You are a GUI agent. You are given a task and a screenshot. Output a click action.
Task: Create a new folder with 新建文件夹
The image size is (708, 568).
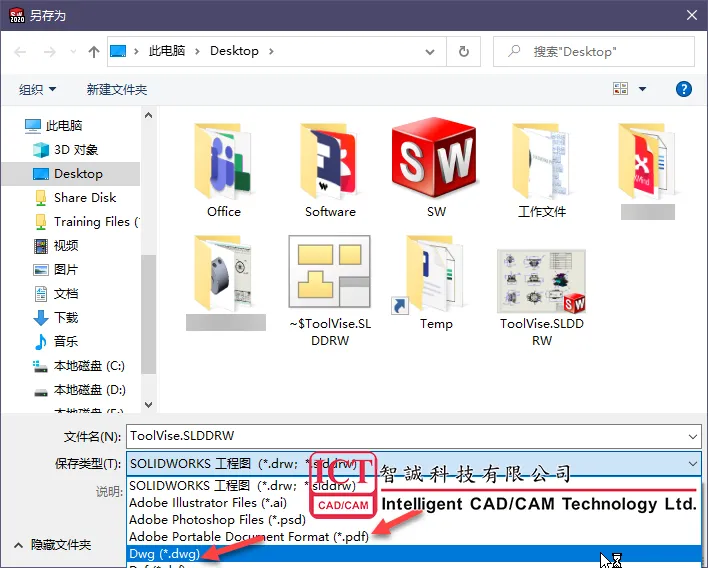click(x=117, y=89)
